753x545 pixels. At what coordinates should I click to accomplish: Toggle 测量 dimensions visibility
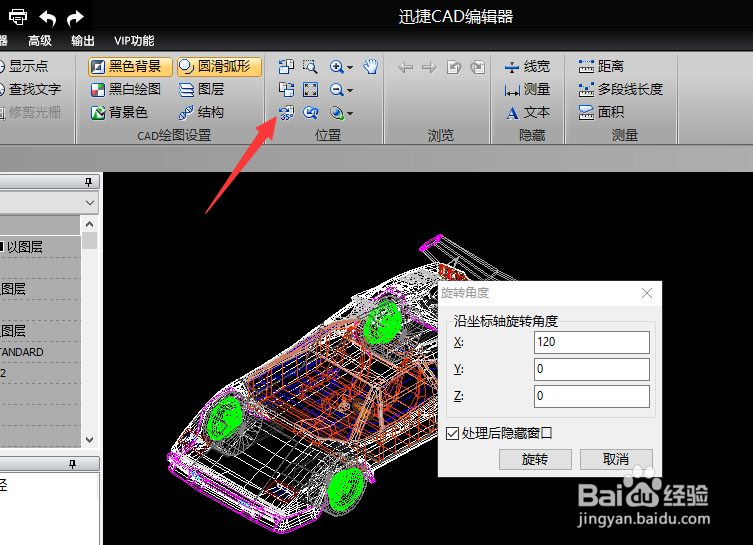point(527,89)
